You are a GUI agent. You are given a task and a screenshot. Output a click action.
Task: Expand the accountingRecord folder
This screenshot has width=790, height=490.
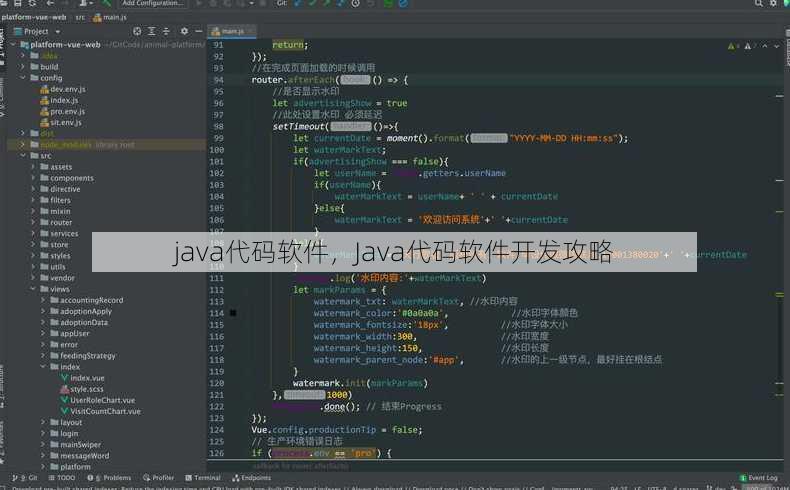point(43,300)
